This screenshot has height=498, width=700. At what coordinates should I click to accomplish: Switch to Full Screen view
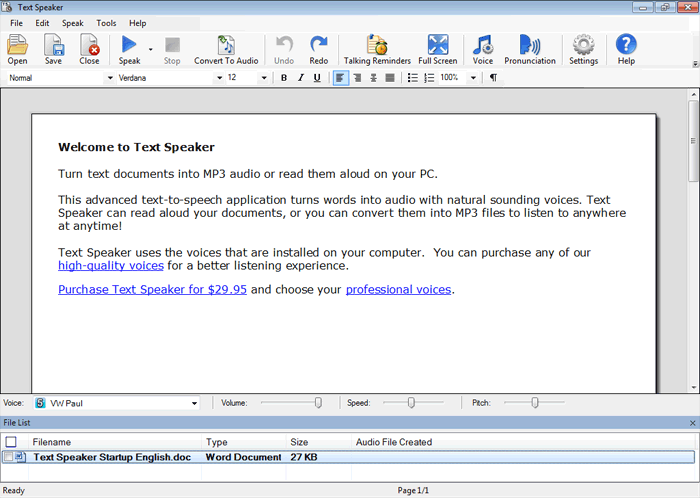438,48
